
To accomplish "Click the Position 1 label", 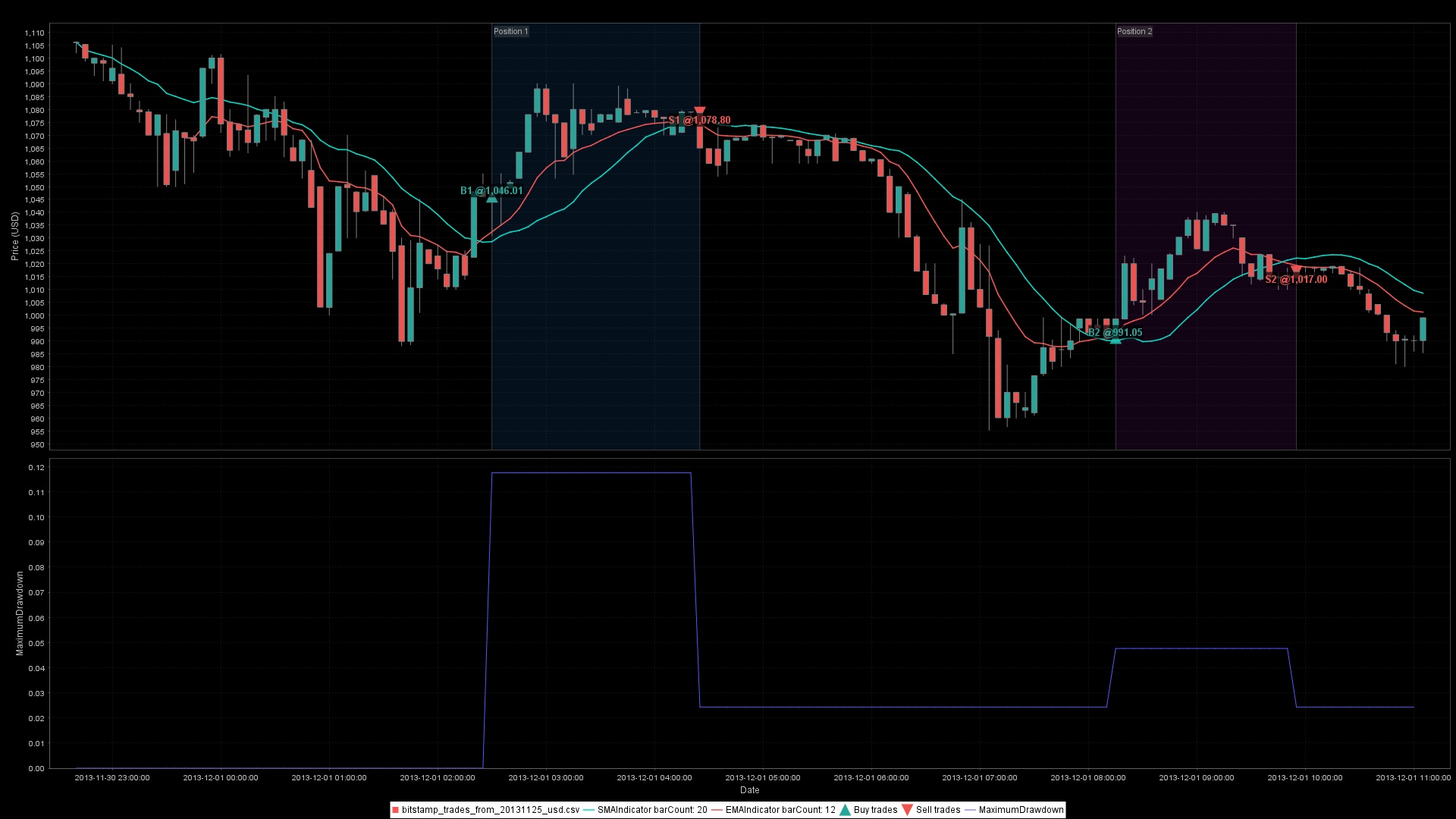I will click(510, 31).
